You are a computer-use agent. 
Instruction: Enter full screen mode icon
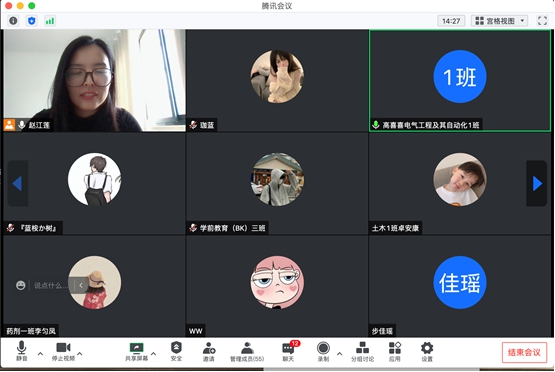(x=542, y=21)
